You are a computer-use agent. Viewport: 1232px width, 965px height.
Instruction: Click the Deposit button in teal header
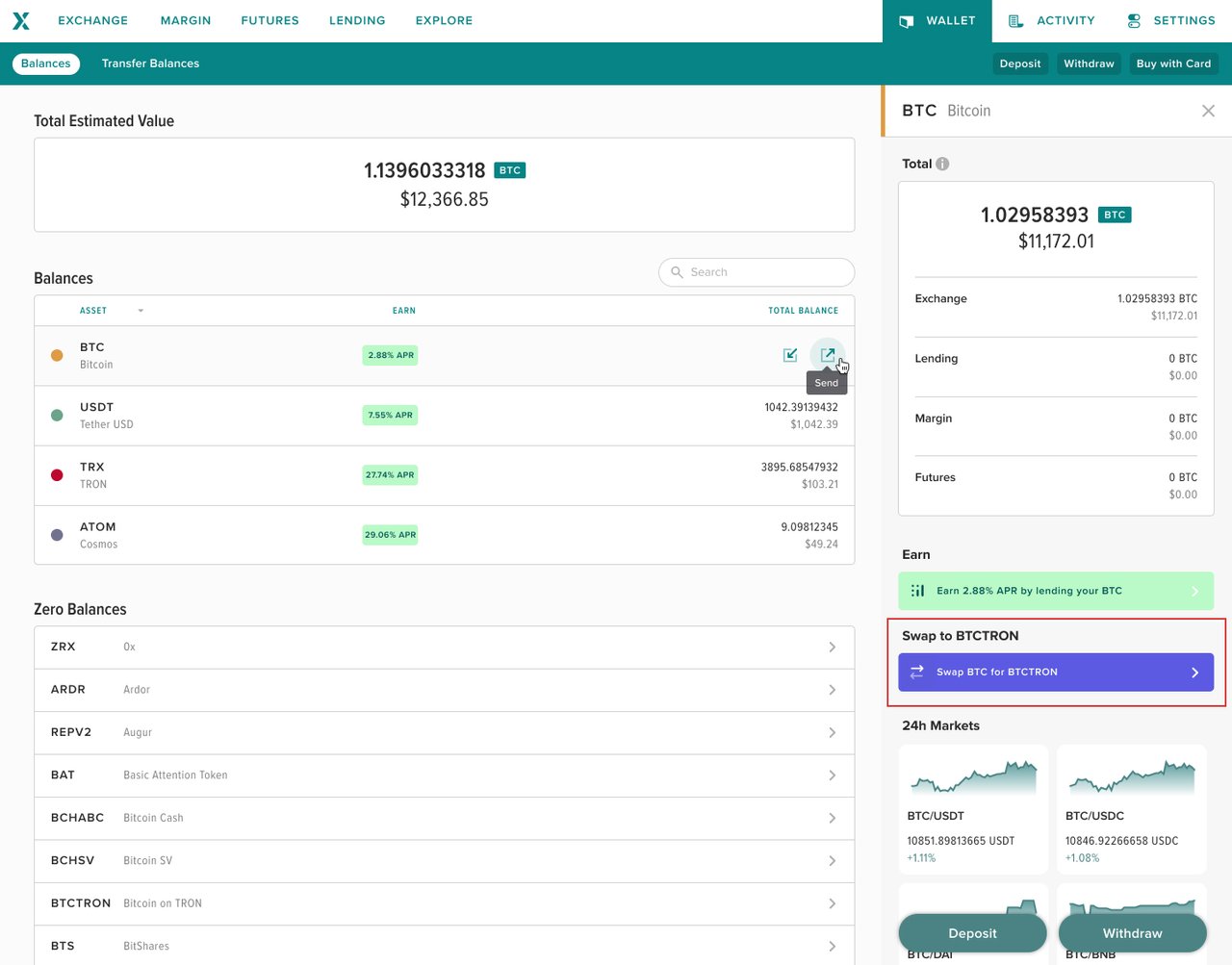tap(1020, 63)
